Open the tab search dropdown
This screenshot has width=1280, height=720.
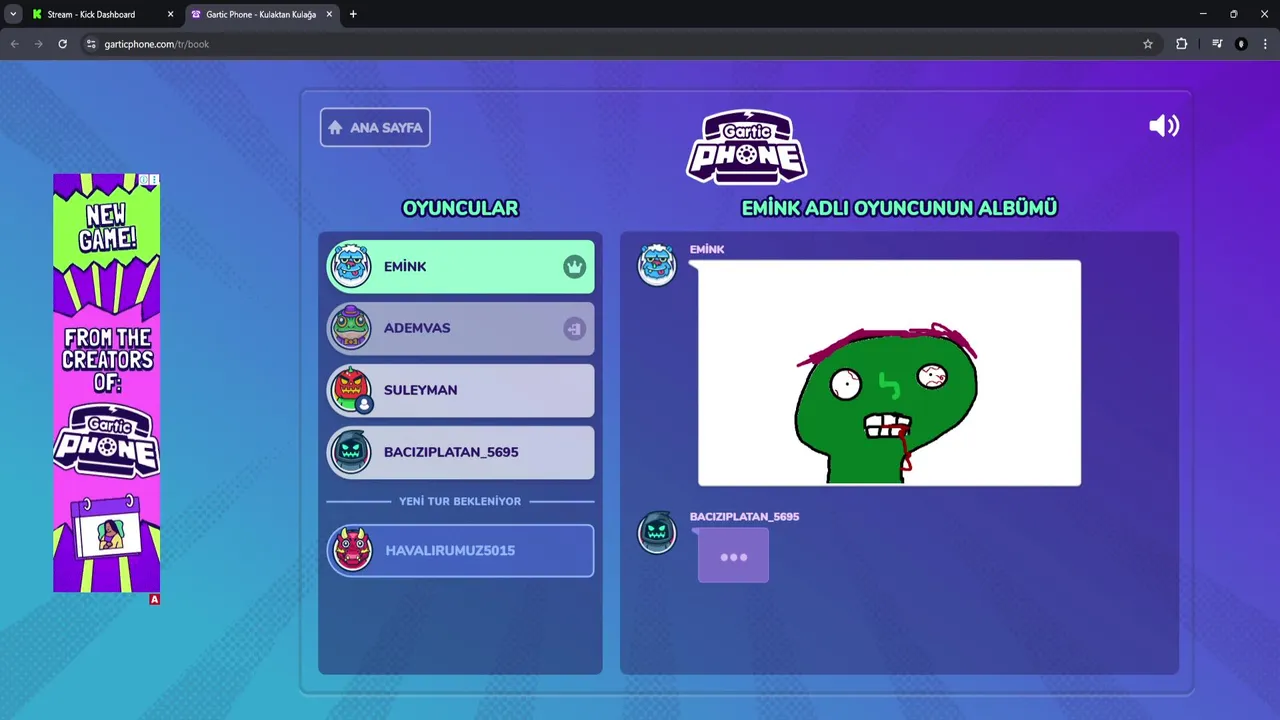pos(13,14)
